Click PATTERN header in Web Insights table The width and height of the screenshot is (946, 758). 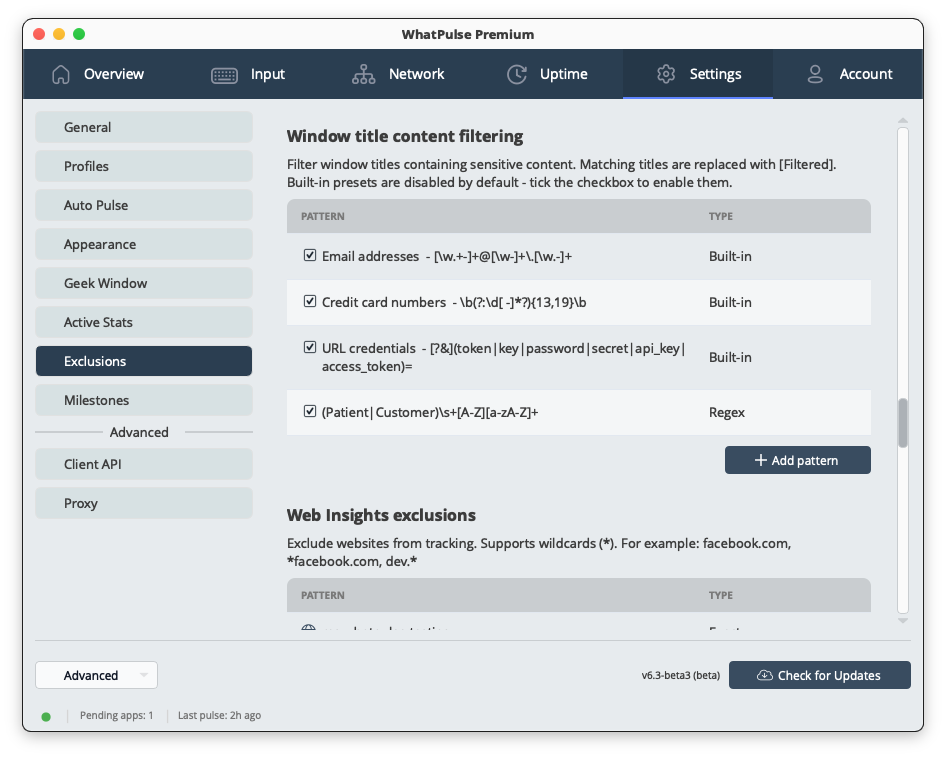pyautogui.click(x=323, y=595)
